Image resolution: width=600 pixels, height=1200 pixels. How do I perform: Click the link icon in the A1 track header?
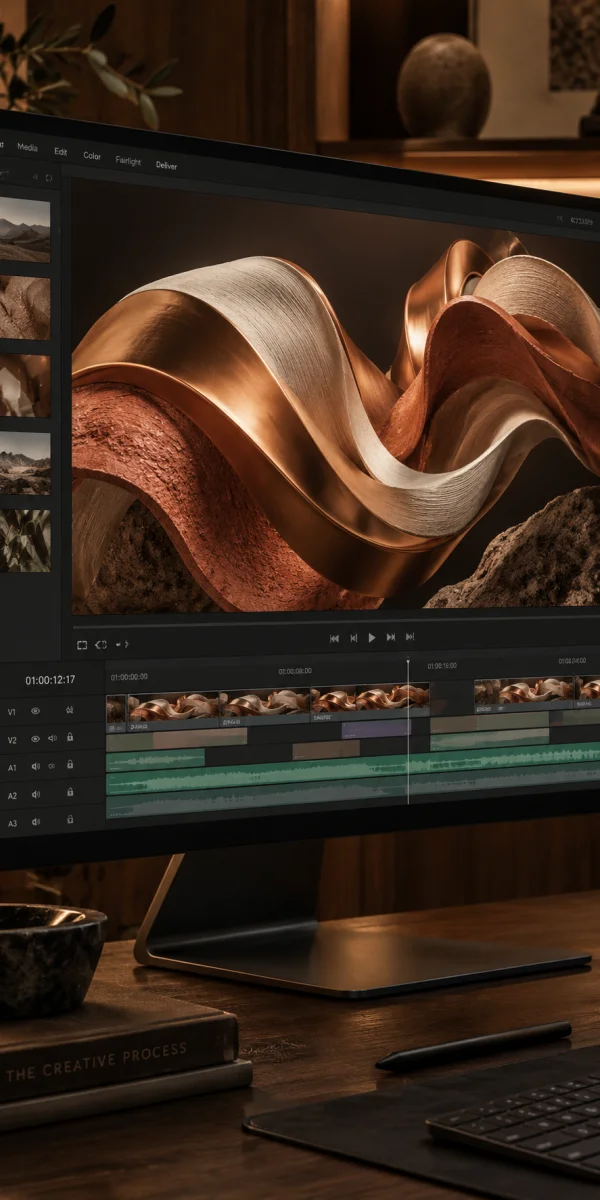click(52, 766)
